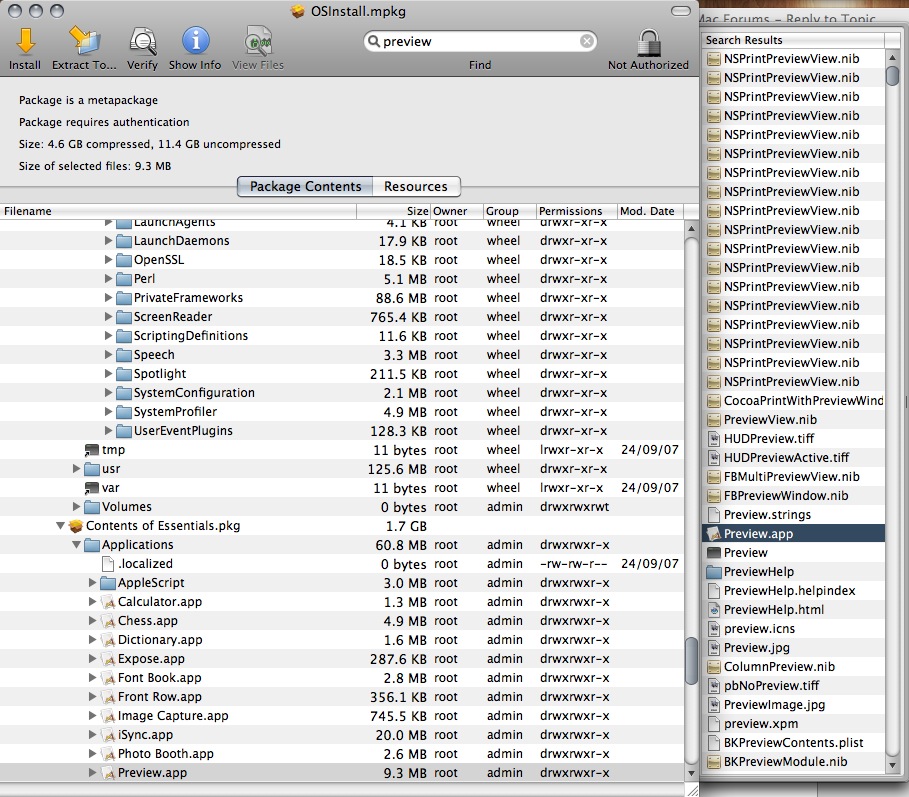The width and height of the screenshot is (909, 797).
Task: Select HUDPreview.tiff in Search Results
Action: [794, 438]
